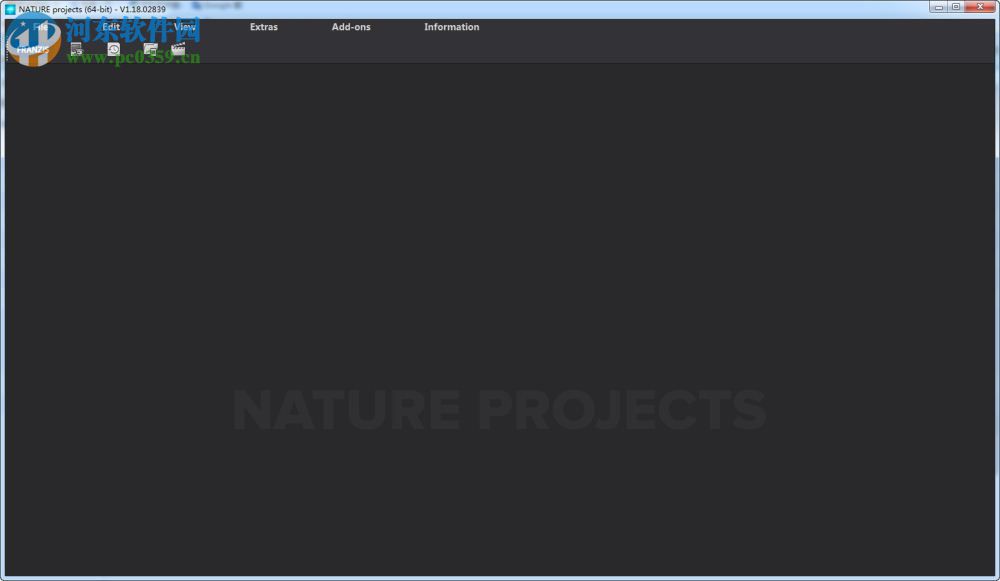Screen dimensions: 1000x581
Task: Open an image using the leftmost toolbar icon
Action: pos(76,49)
